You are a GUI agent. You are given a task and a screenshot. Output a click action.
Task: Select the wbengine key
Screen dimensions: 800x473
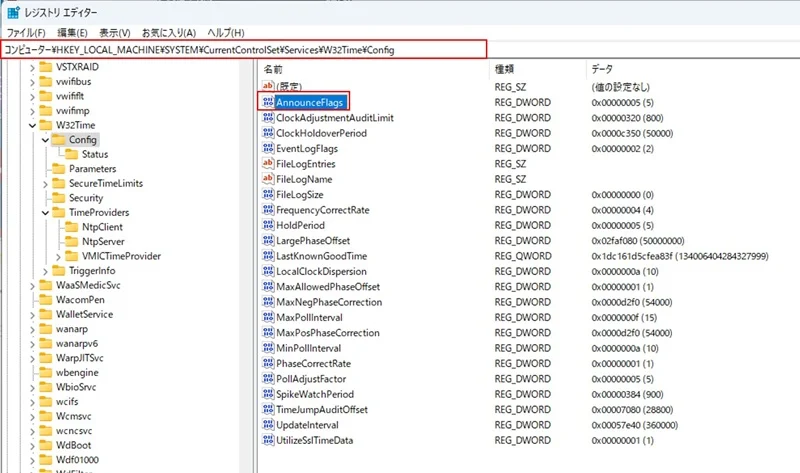coord(77,373)
